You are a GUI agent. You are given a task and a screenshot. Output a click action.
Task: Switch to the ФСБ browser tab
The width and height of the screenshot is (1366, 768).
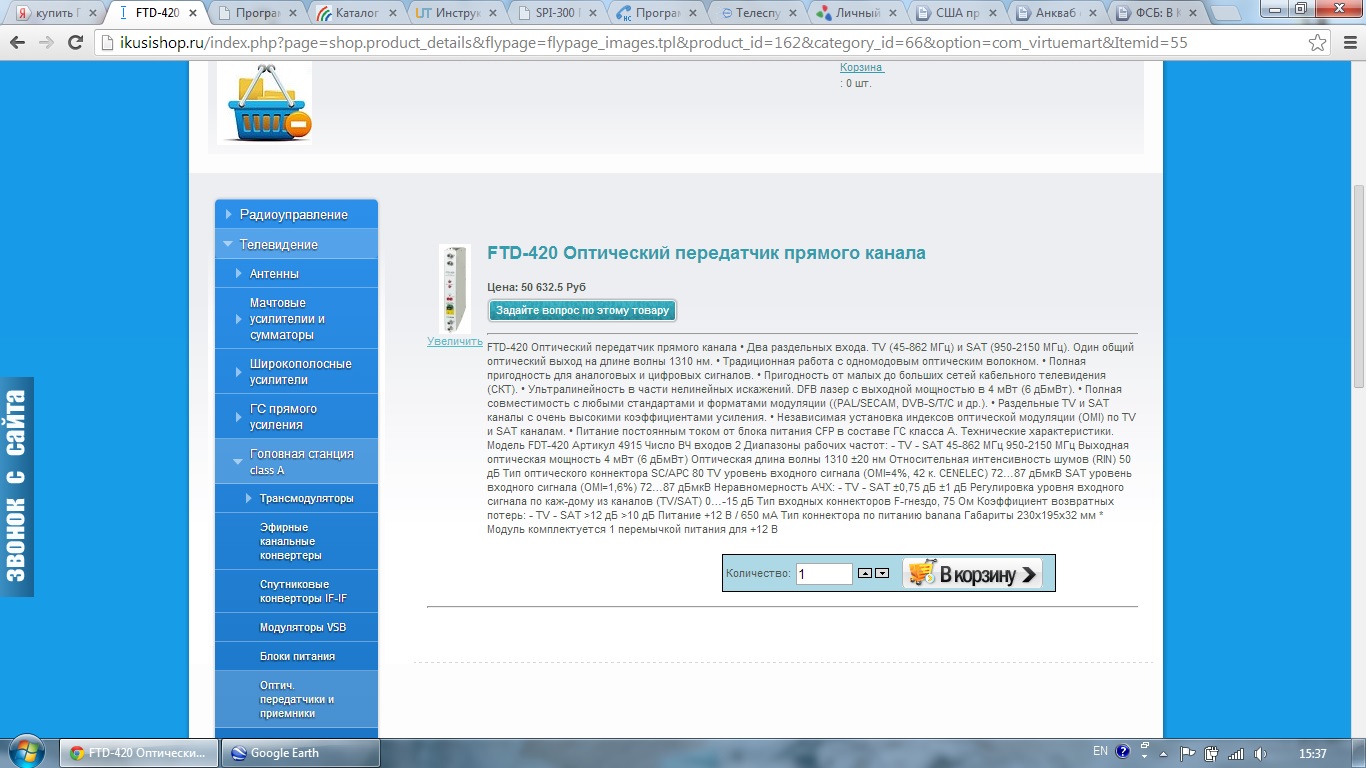tap(1157, 14)
